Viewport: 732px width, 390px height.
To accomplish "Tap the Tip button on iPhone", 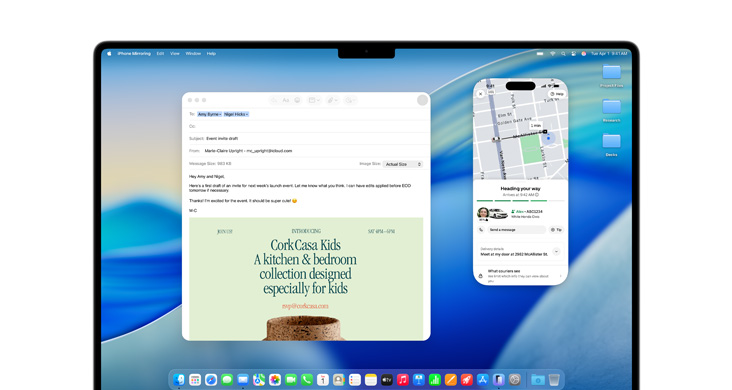I will tap(556, 230).
